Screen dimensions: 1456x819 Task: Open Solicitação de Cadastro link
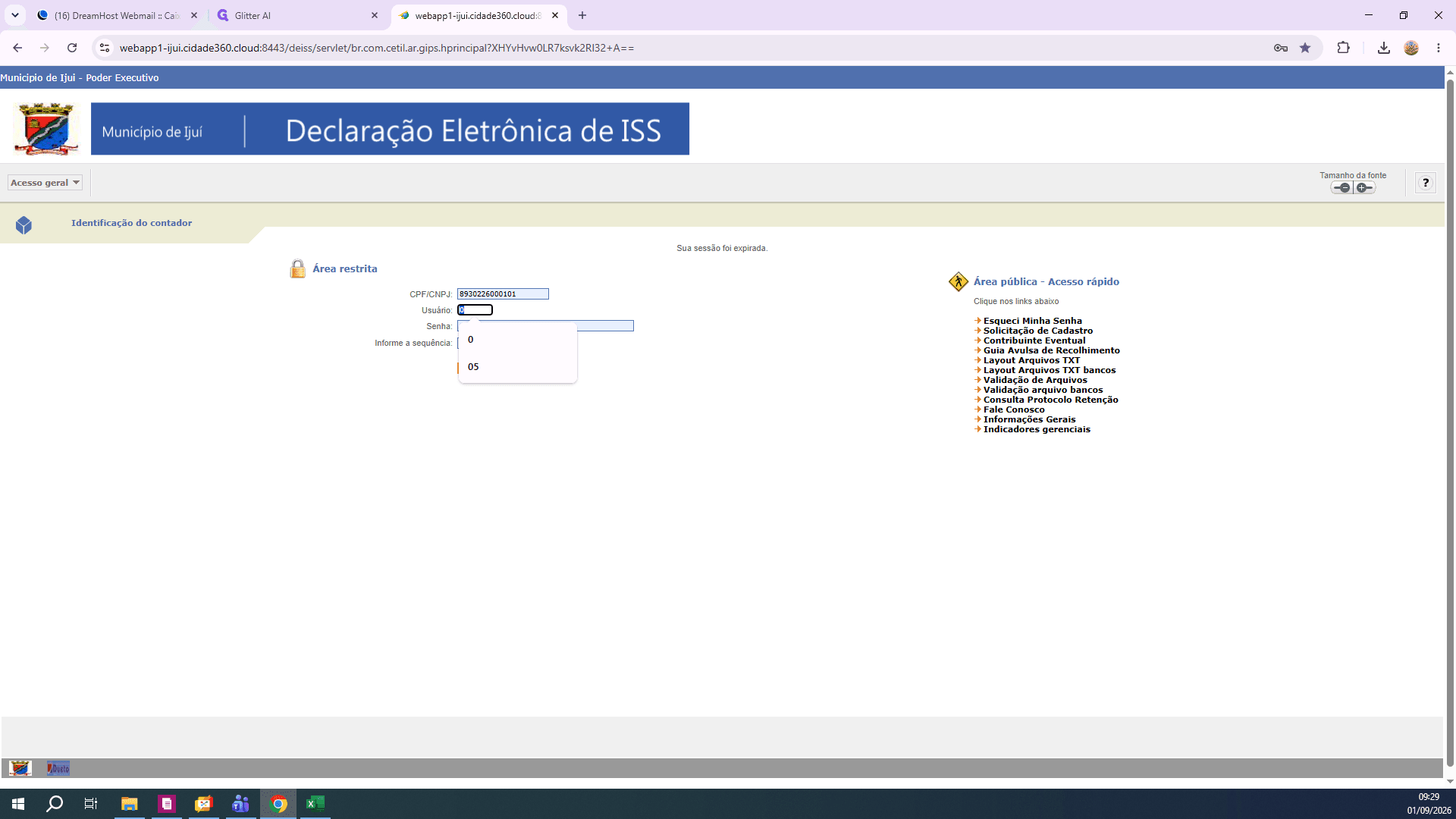tap(1038, 331)
